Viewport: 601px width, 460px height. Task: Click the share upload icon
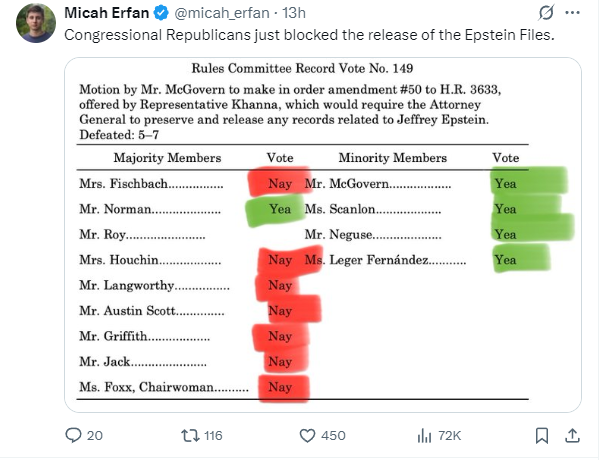pyautogui.click(x=572, y=435)
